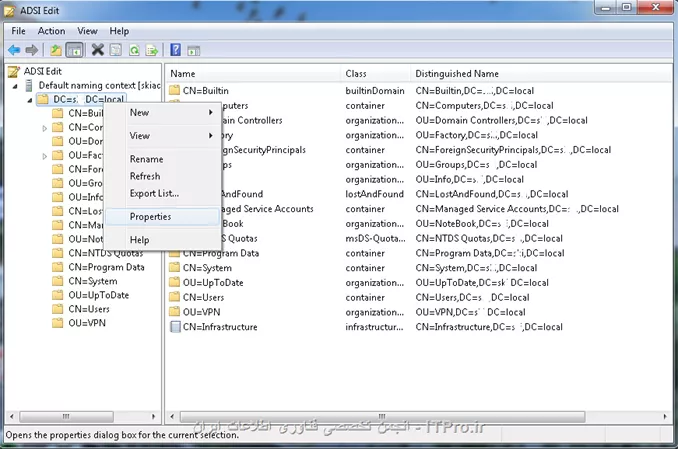Open Properties via the toolbar sheet icon
The image size is (678, 449).
[x=116, y=50]
